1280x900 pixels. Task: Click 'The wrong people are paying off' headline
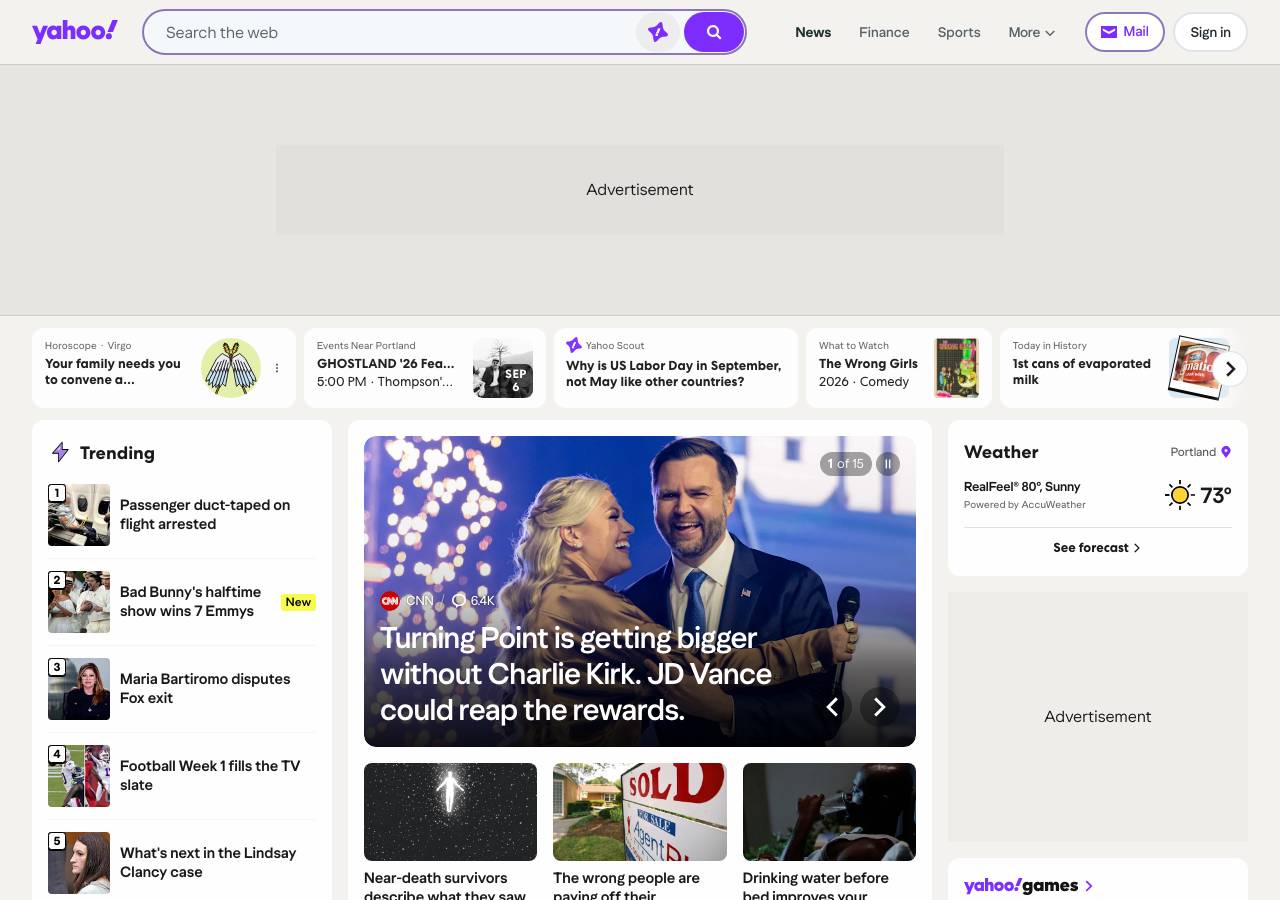pyautogui.click(x=627, y=885)
